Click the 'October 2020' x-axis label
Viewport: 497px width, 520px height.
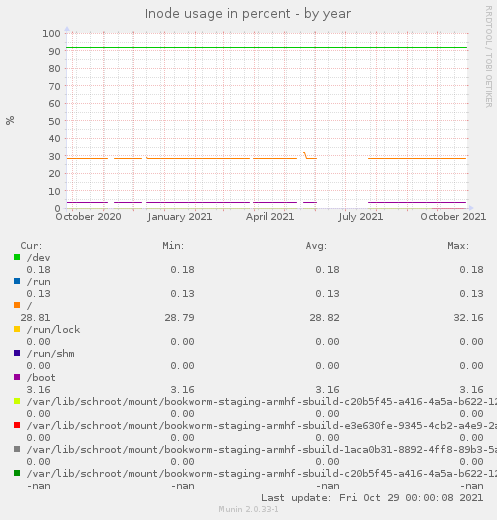pyautogui.click(x=88, y=217)
